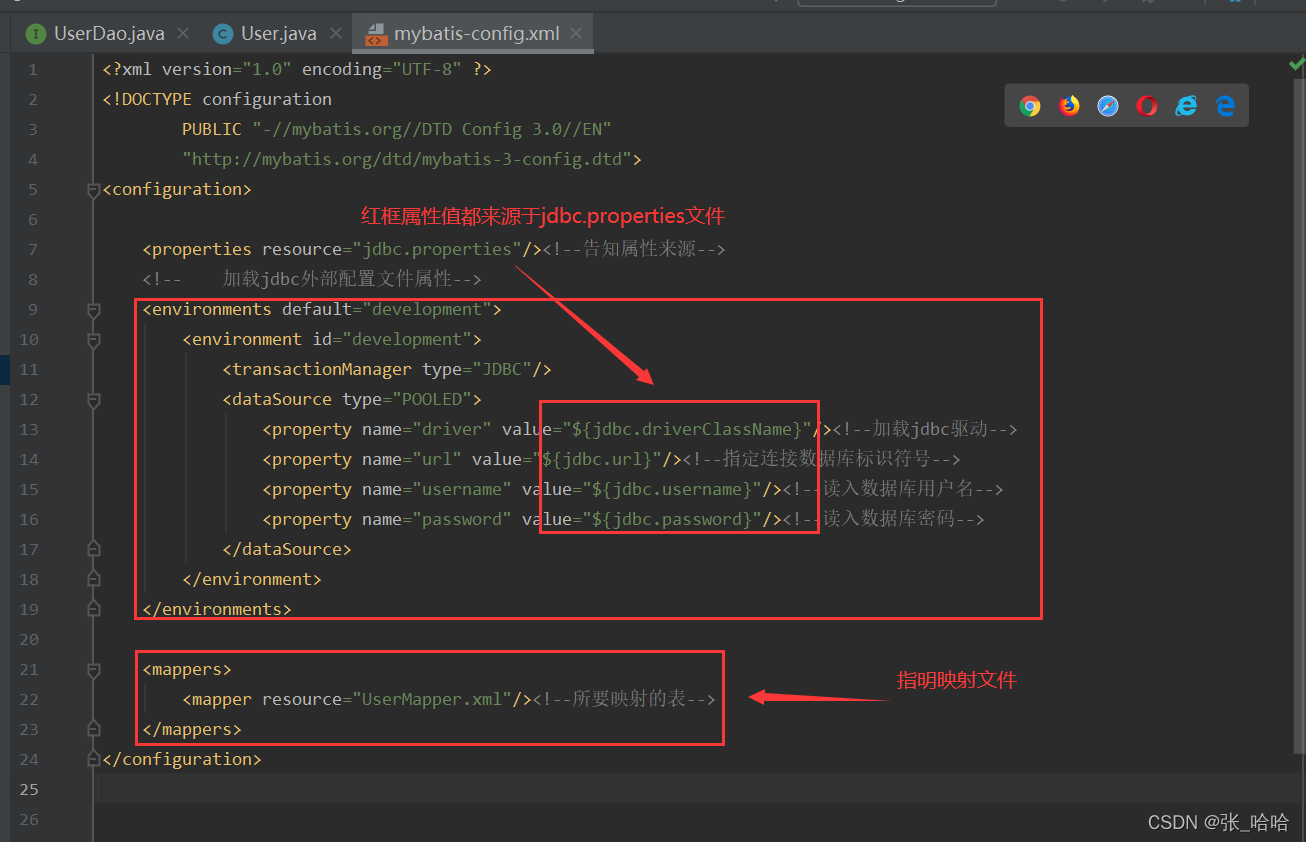Open in Safari browser icon
The width and height of the screenshot is (1306, 842).
coord(1108,106)
